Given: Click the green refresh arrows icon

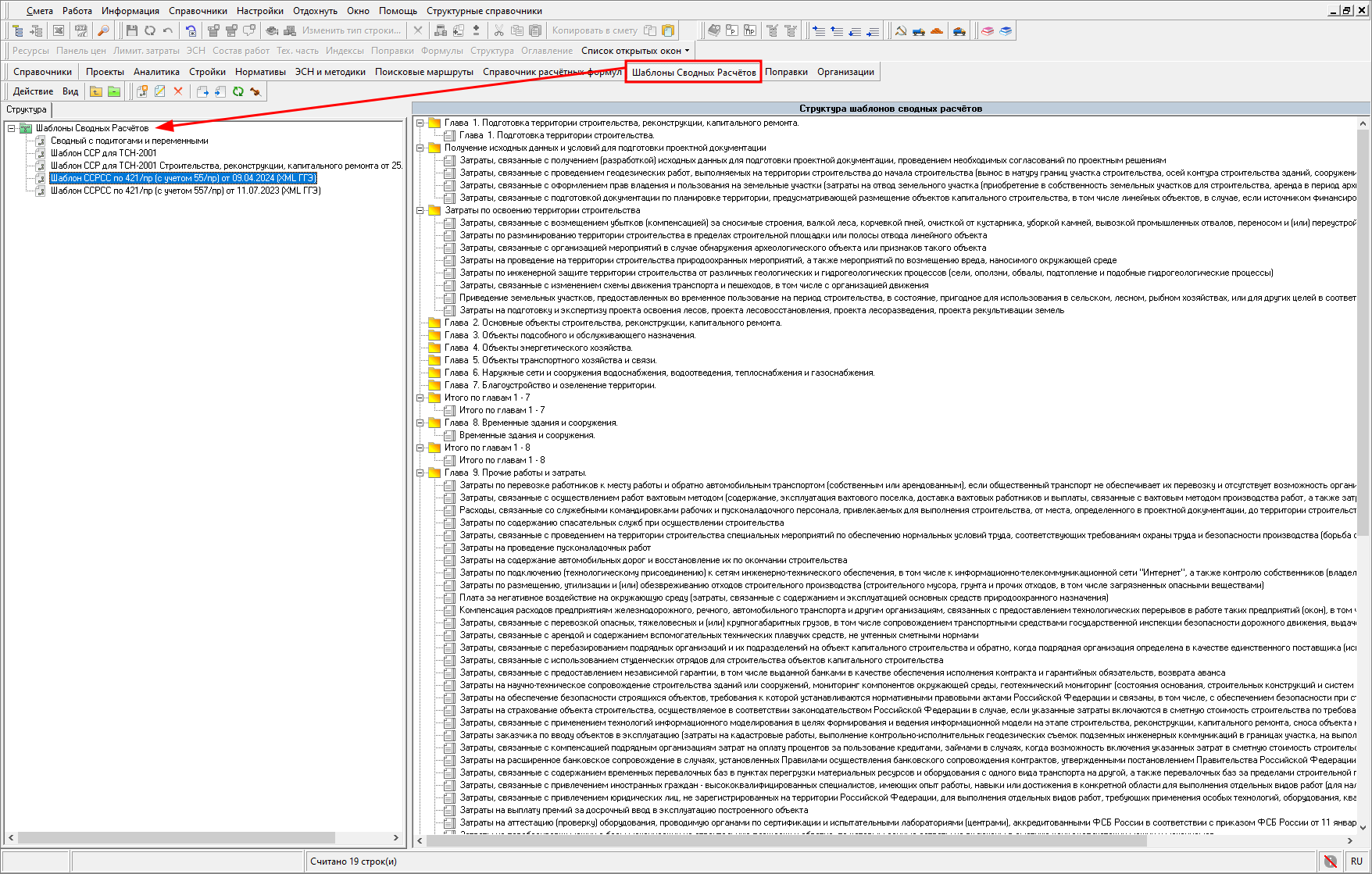Looking at the screenshot, I should (x=238, y=91).
